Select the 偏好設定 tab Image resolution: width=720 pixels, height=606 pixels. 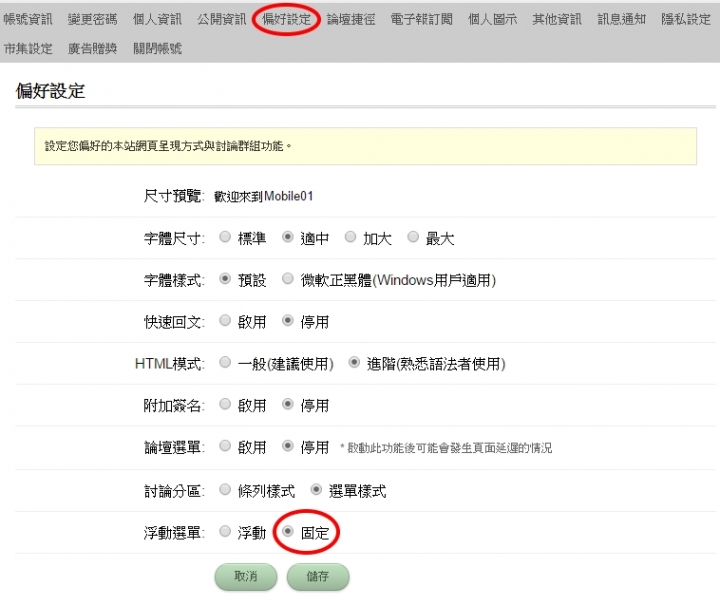click(287, 19)
